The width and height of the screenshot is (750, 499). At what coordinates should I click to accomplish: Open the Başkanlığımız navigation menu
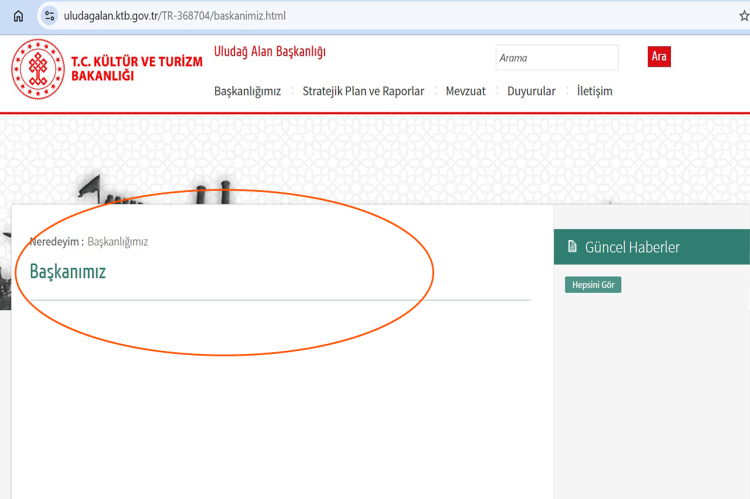tap(247, 91)
